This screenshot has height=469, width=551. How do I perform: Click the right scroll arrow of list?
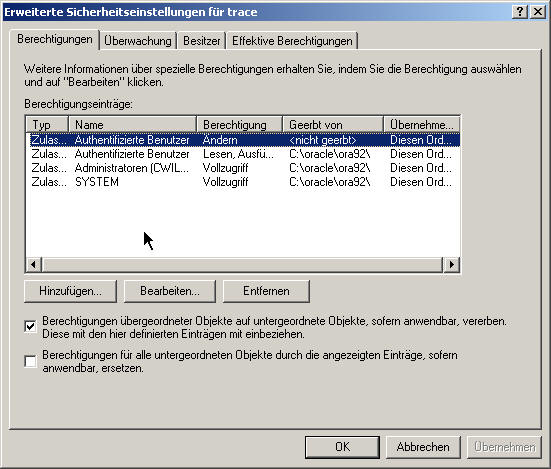[x=452, y=265]
